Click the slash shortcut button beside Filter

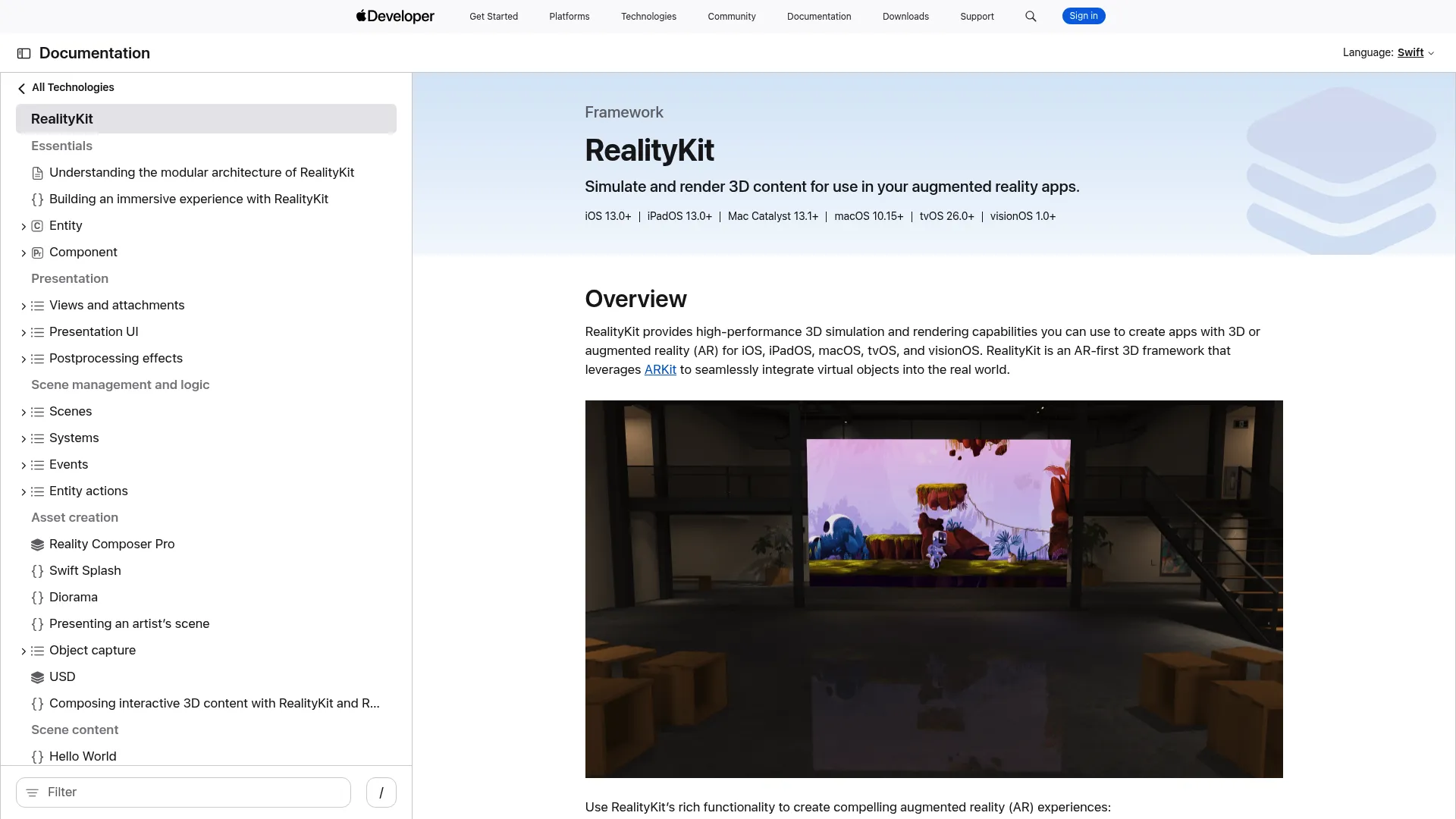[381, 792]
